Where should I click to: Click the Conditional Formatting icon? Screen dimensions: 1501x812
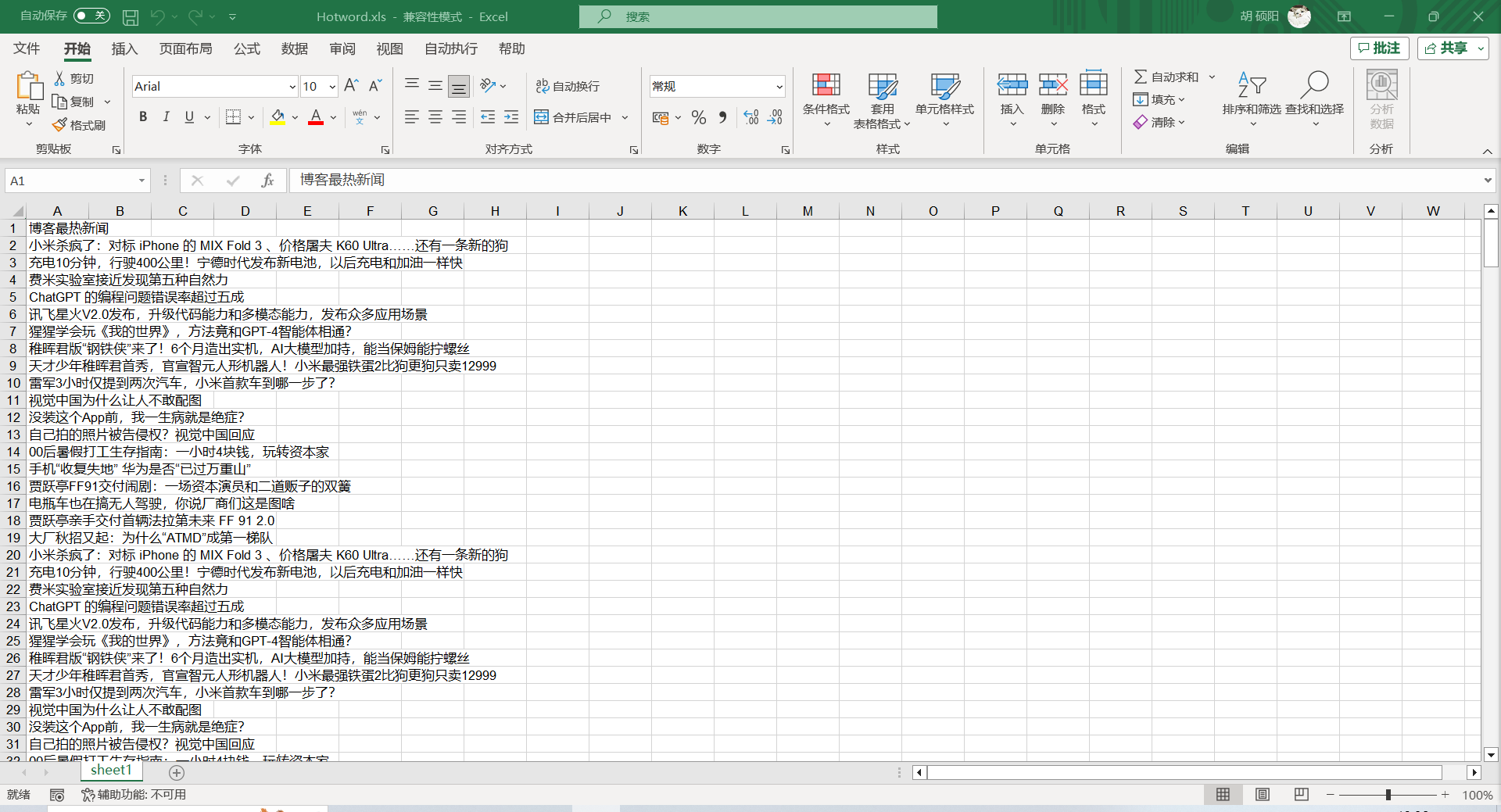point(826,85)
